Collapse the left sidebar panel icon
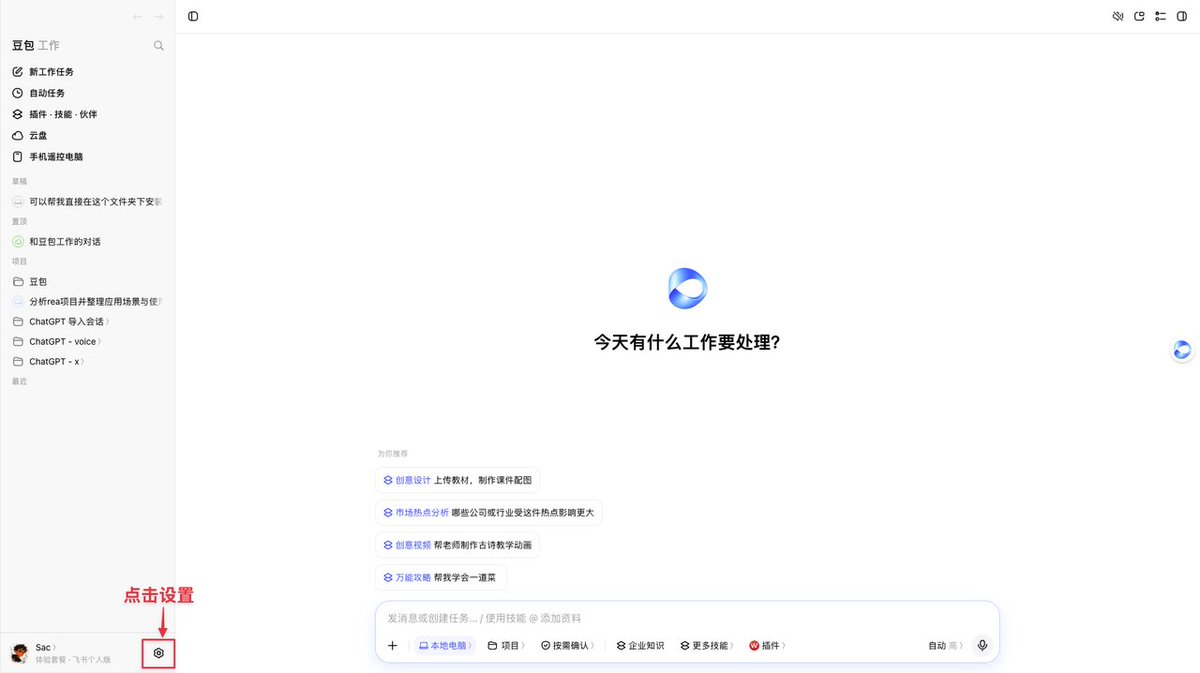 [x=193, y=16]
